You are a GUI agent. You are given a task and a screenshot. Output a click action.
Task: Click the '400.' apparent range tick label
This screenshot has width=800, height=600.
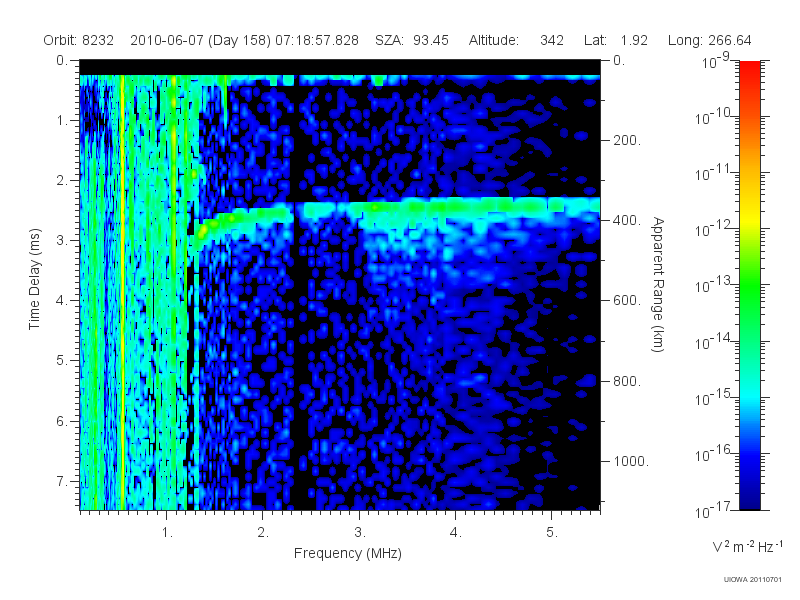click(x=627, y=220)
